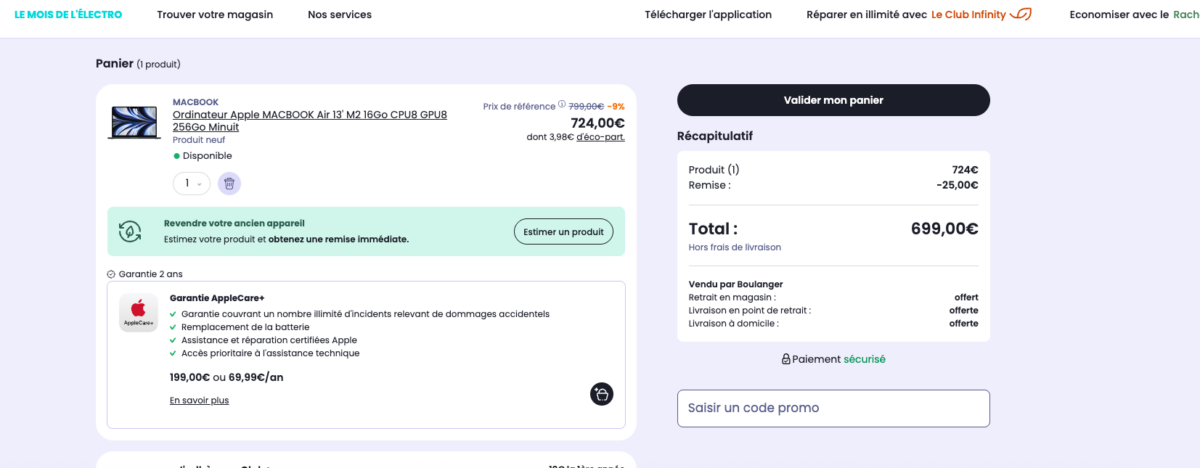Open Trouver votre magasin menu item

[x=215, y=15]
